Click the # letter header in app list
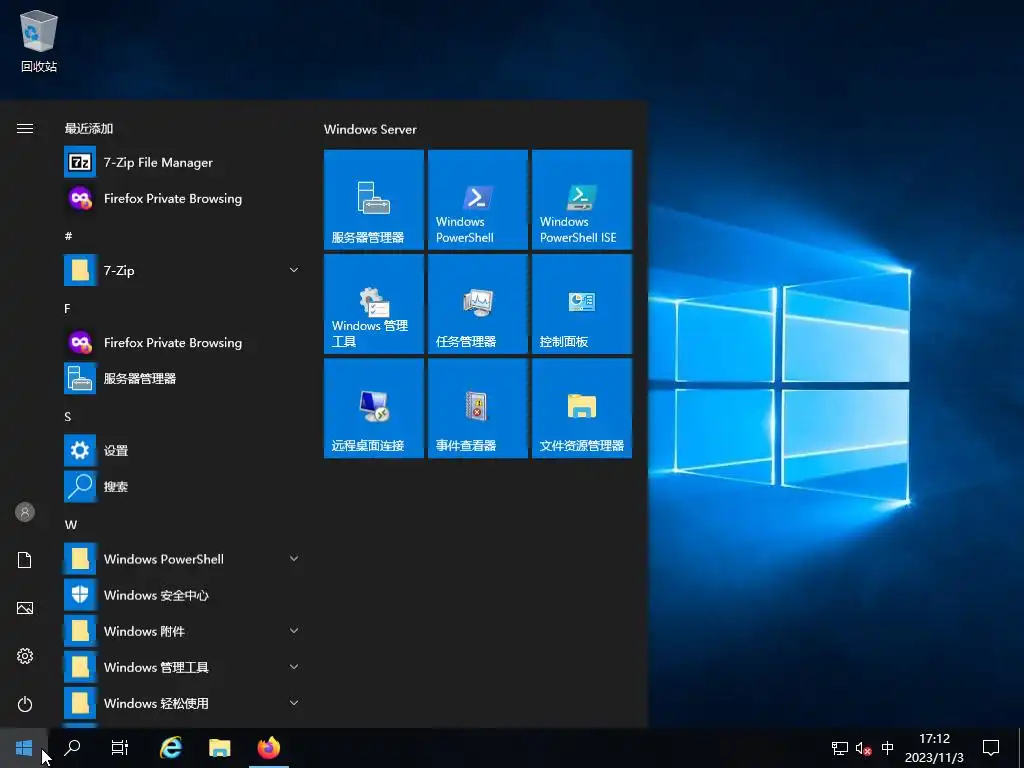The image size is (1024, 768). tap(69, 236)
